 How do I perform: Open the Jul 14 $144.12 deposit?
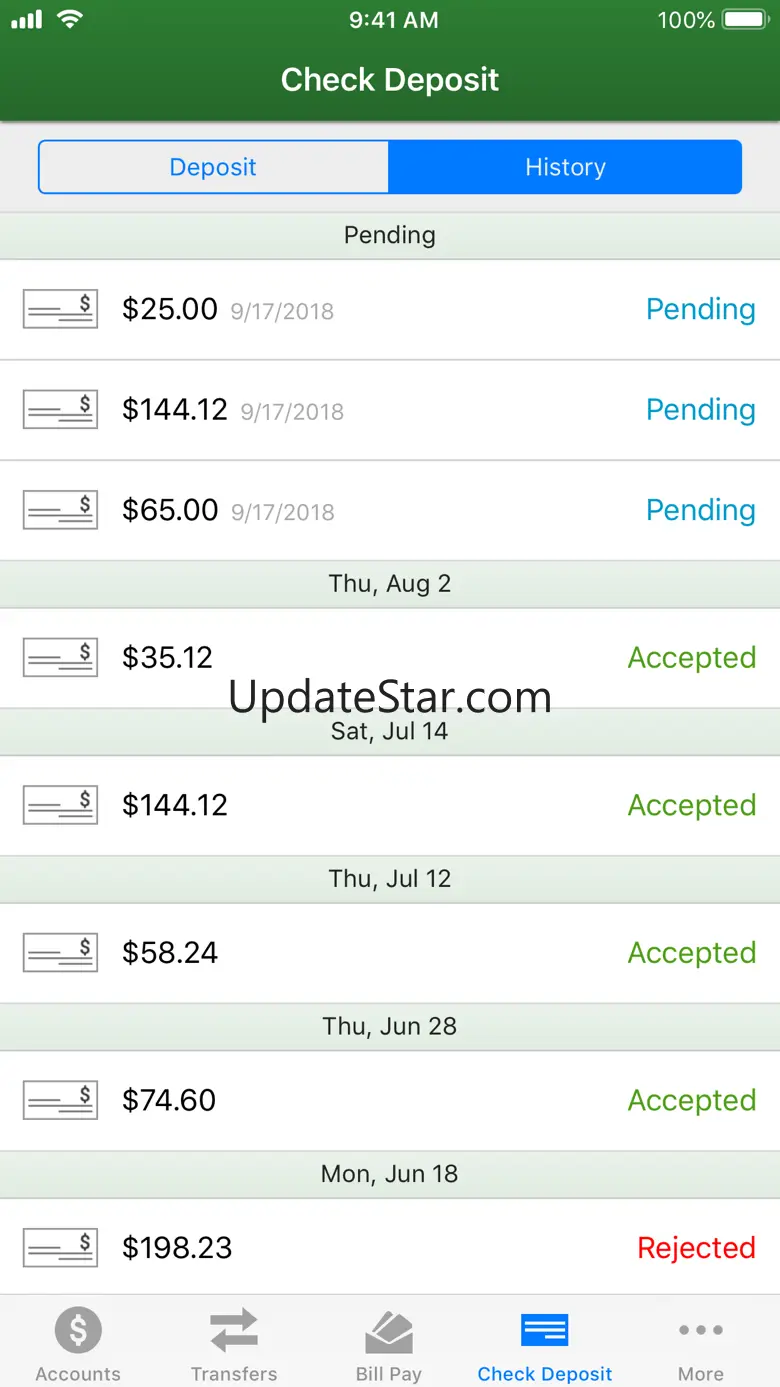point(390,805)
